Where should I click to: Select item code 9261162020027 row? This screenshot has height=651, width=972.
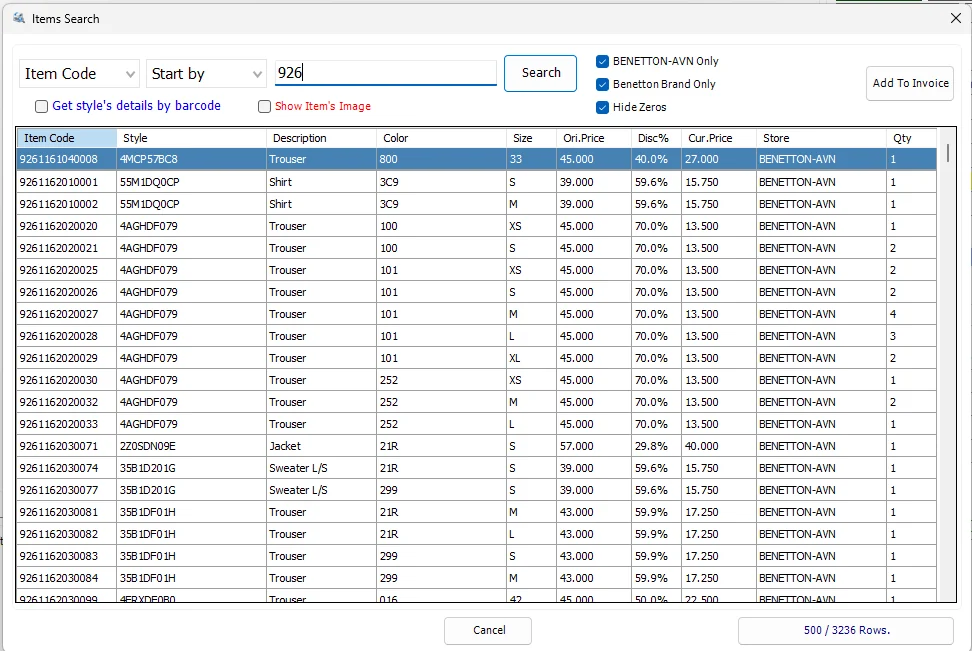(476, 314)
